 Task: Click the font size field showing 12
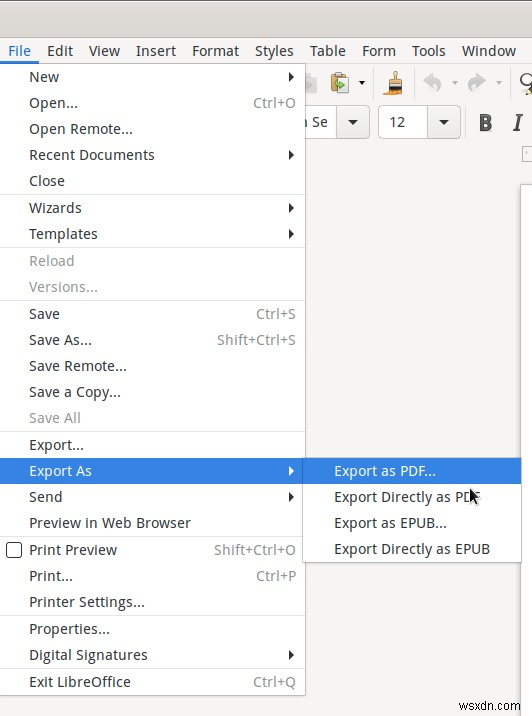pyautogui.click(x=403, y=122)
